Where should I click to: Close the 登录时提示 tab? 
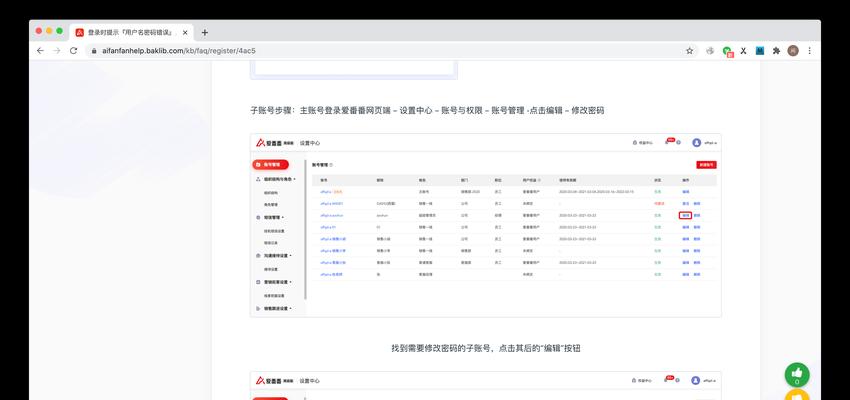click(185, 33)
